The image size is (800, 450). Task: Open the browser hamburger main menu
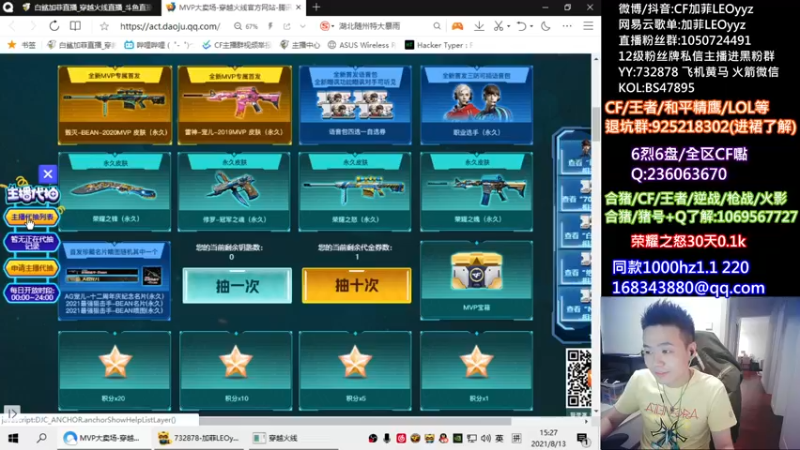588,26
